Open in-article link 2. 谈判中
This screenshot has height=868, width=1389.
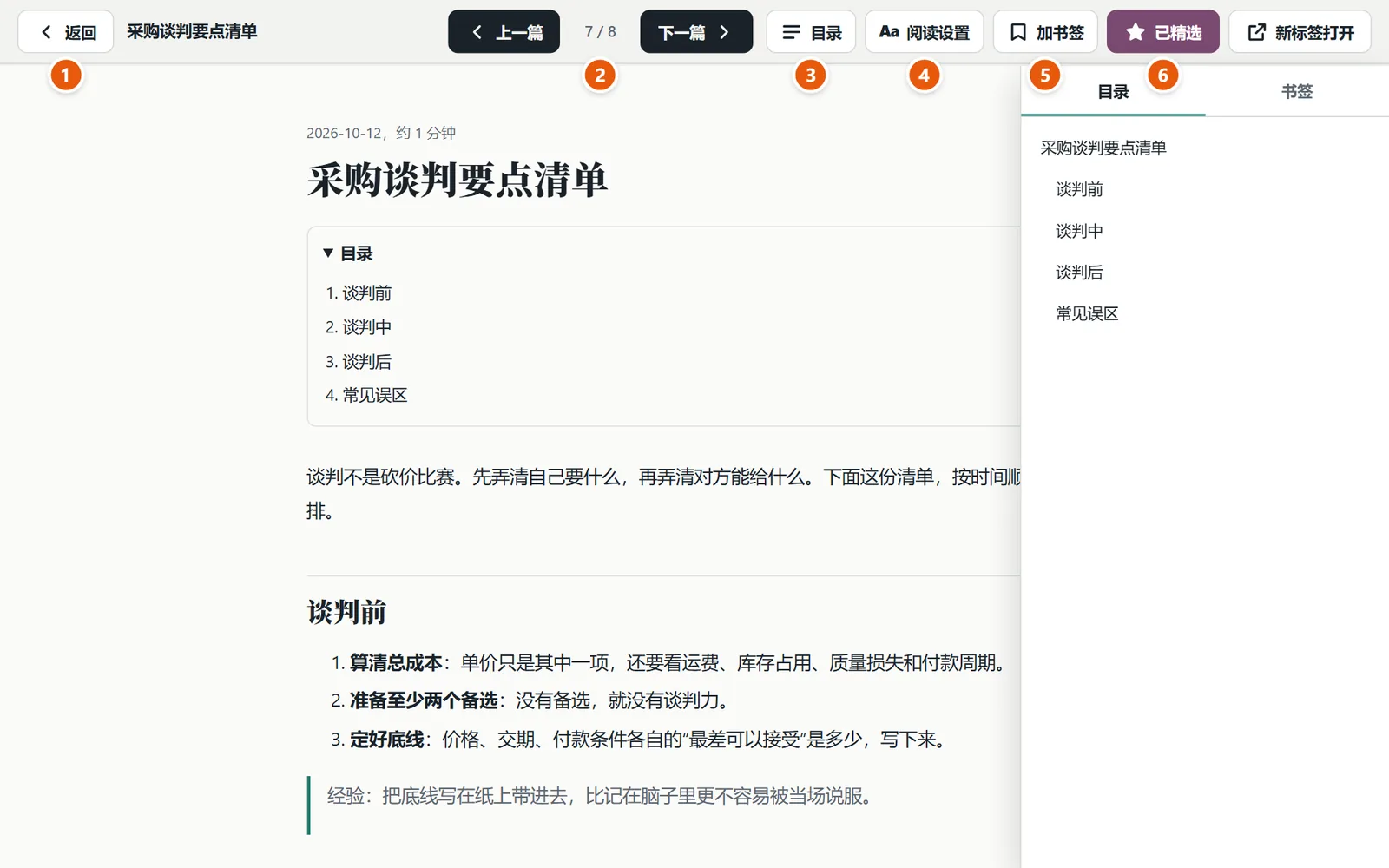(366, 327)
